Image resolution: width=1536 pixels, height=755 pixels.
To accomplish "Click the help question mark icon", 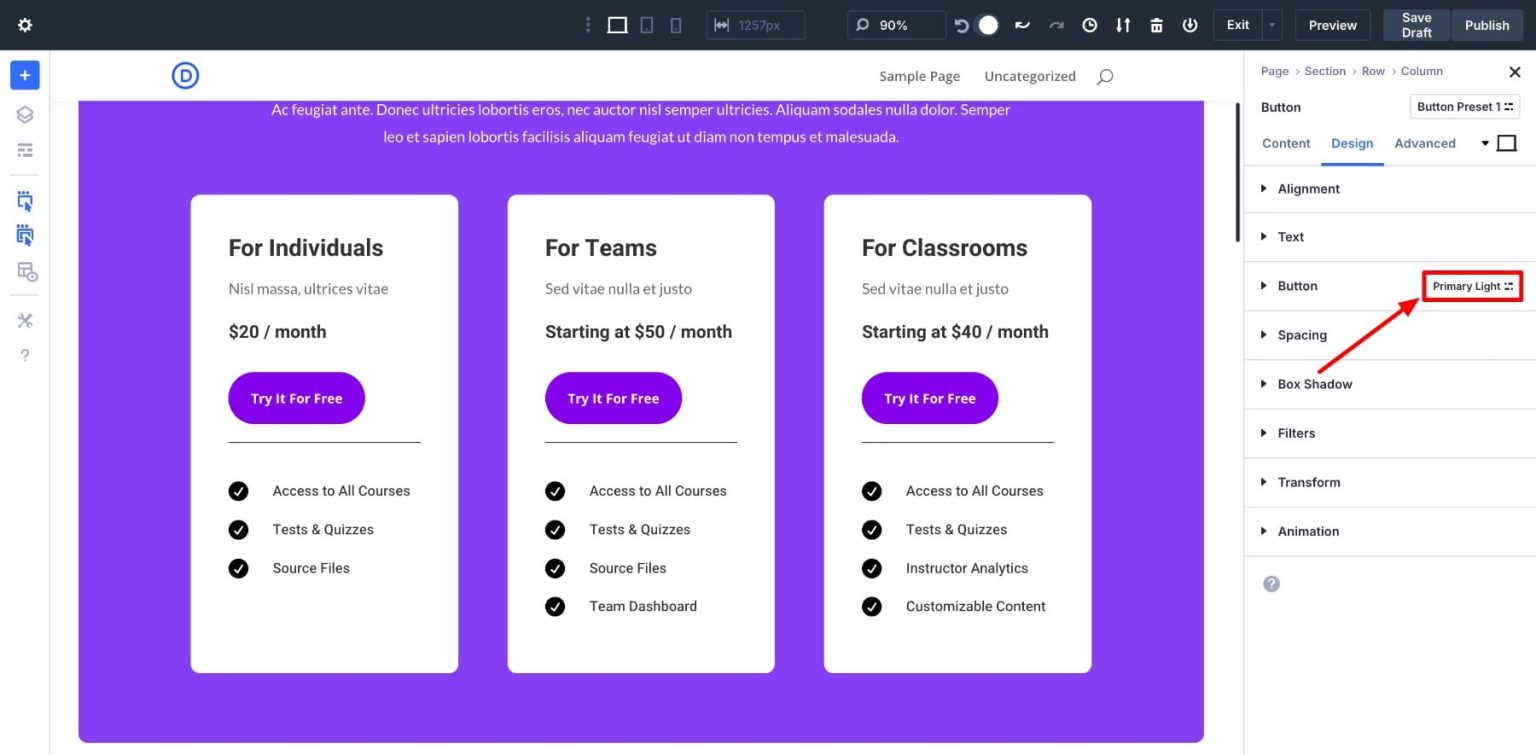I will (x=24, y=354).
